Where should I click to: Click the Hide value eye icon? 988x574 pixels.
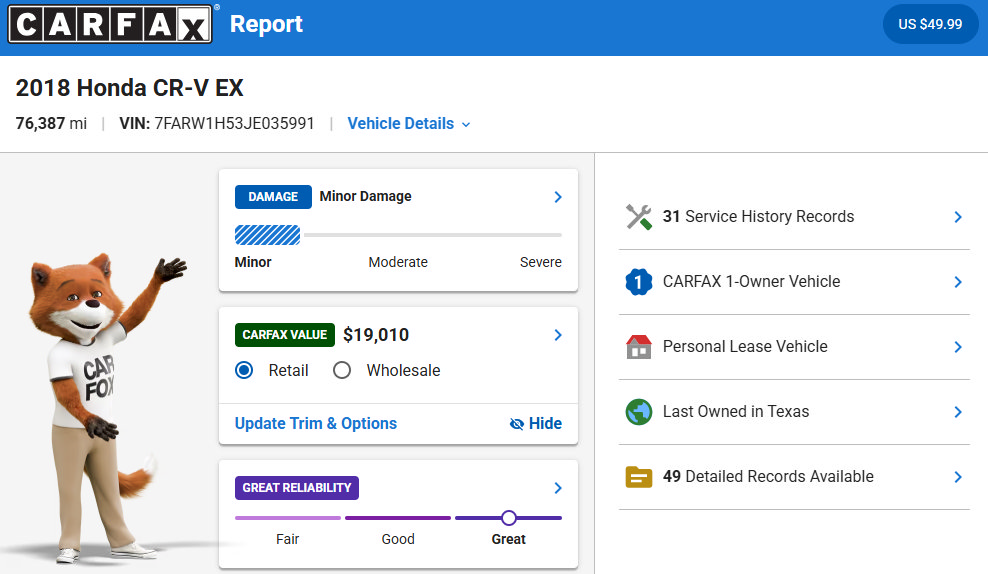[517, 424]
